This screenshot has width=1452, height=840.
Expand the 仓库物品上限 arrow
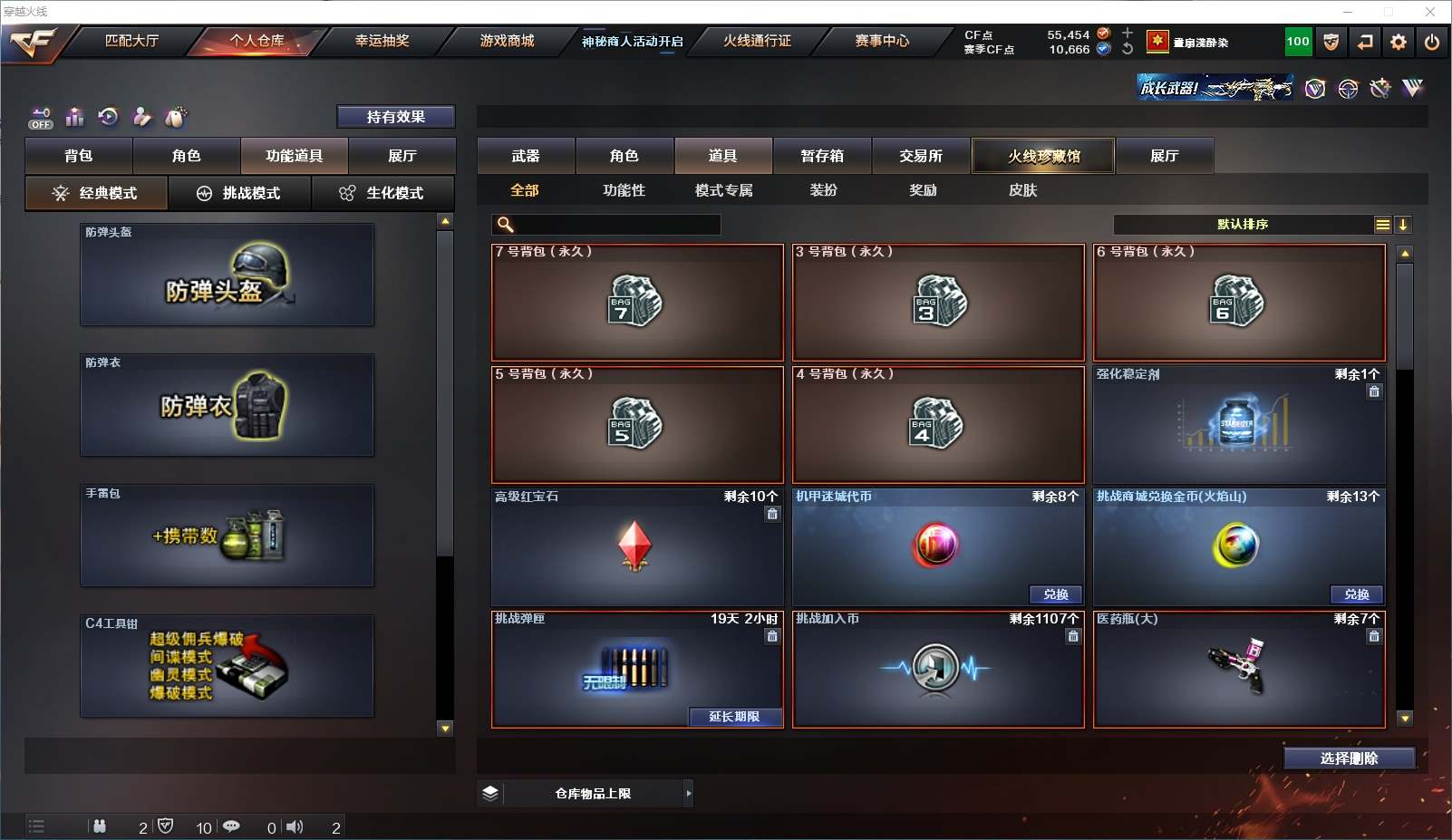pos(689,794)
